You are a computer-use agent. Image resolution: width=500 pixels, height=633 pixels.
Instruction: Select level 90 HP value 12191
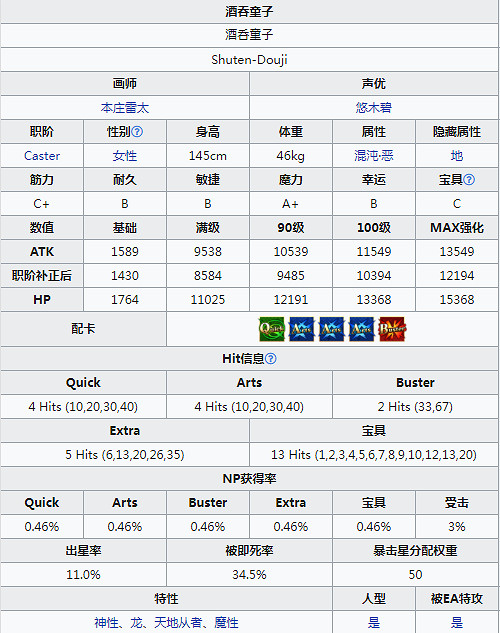291,300
